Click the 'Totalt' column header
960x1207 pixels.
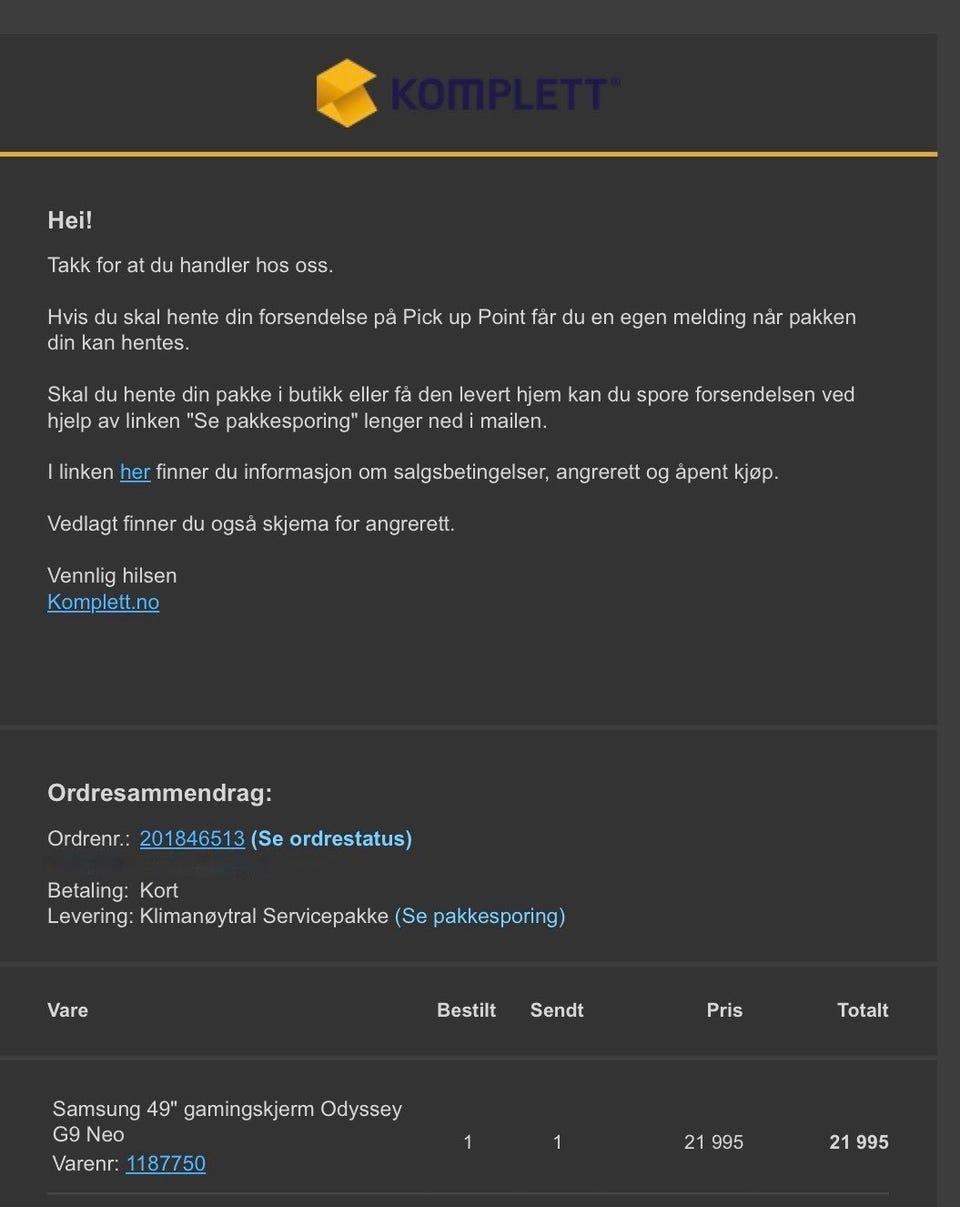point(862,1010)
